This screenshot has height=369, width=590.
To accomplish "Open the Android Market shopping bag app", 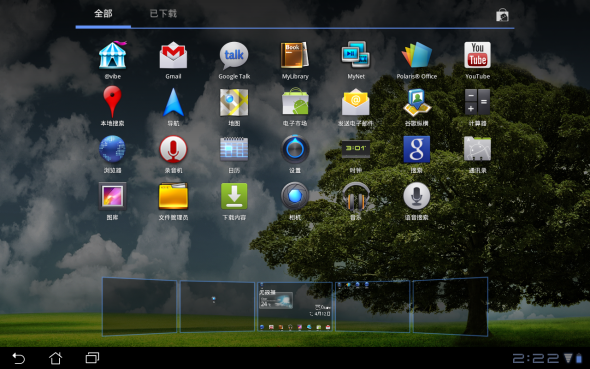I will coord(295,102).
